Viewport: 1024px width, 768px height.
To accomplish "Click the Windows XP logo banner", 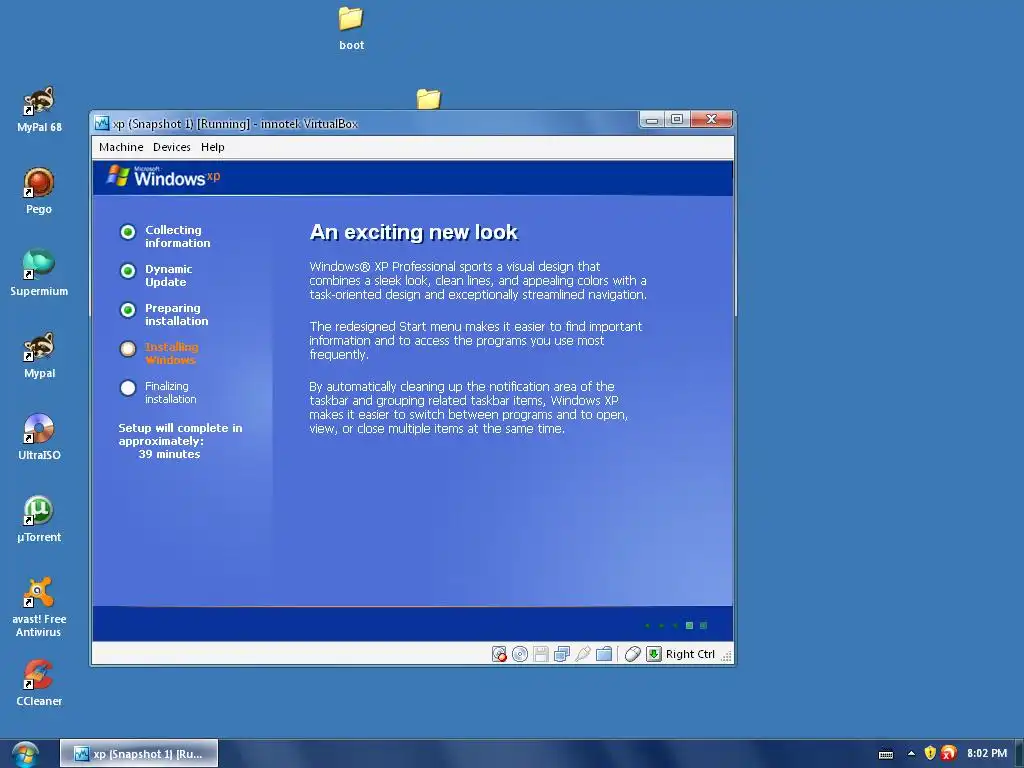I will 163,176.
